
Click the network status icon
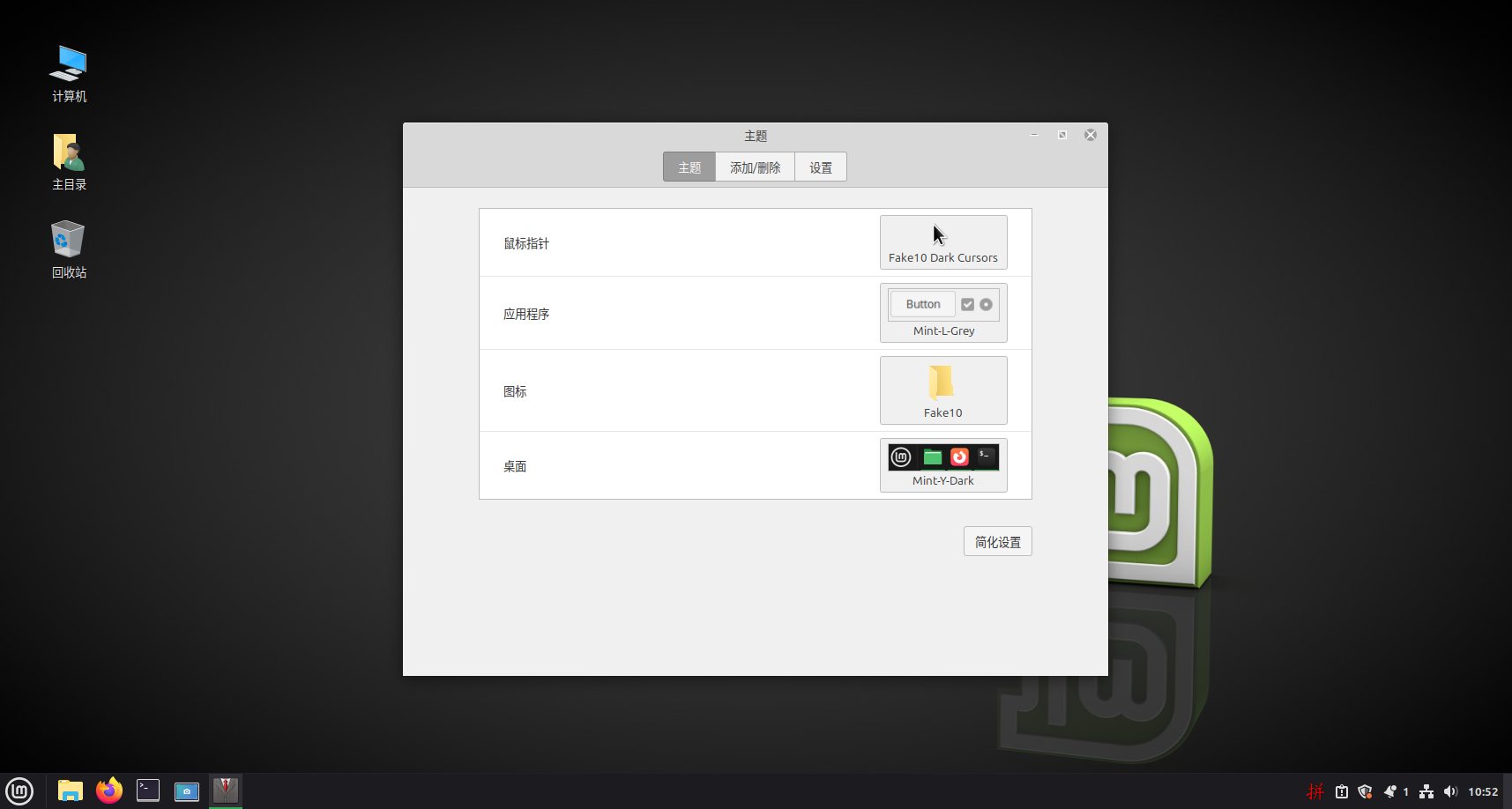[1426, 791]
